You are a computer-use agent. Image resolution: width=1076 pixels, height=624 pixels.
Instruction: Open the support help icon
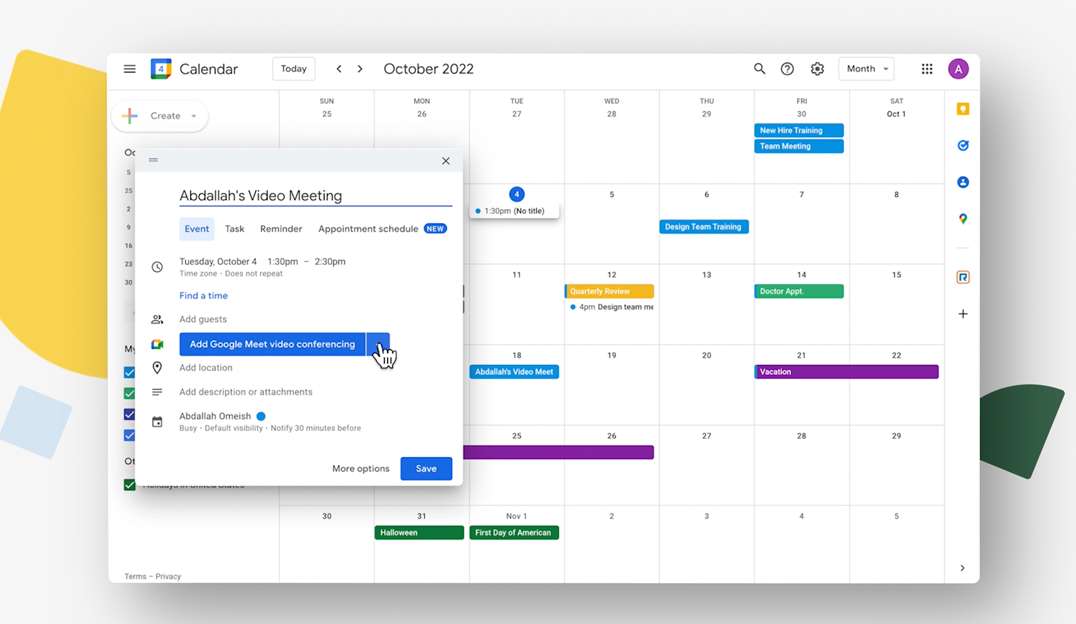click(787, 69)
